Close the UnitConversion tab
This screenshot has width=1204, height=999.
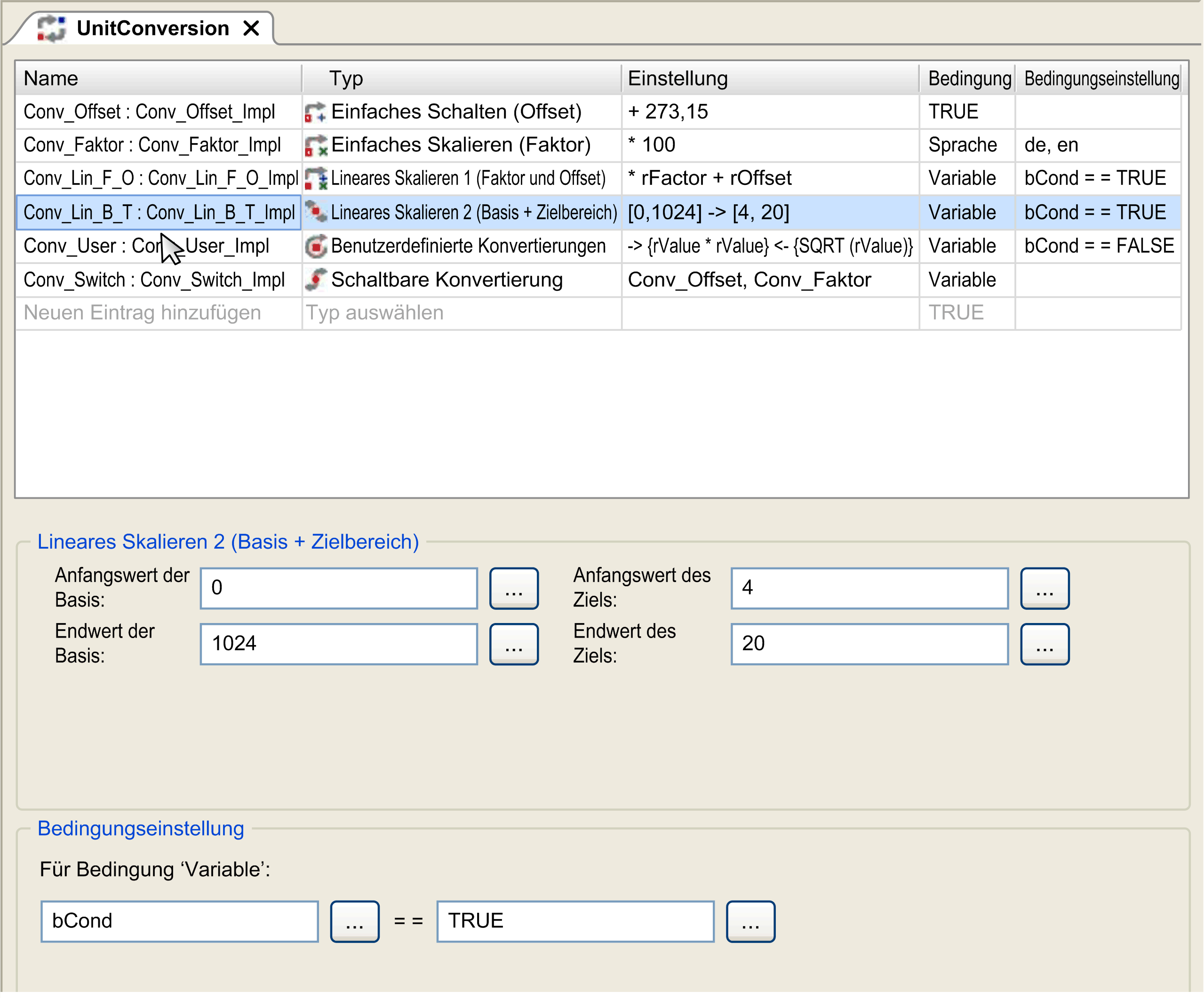click(x=251, y=28)
